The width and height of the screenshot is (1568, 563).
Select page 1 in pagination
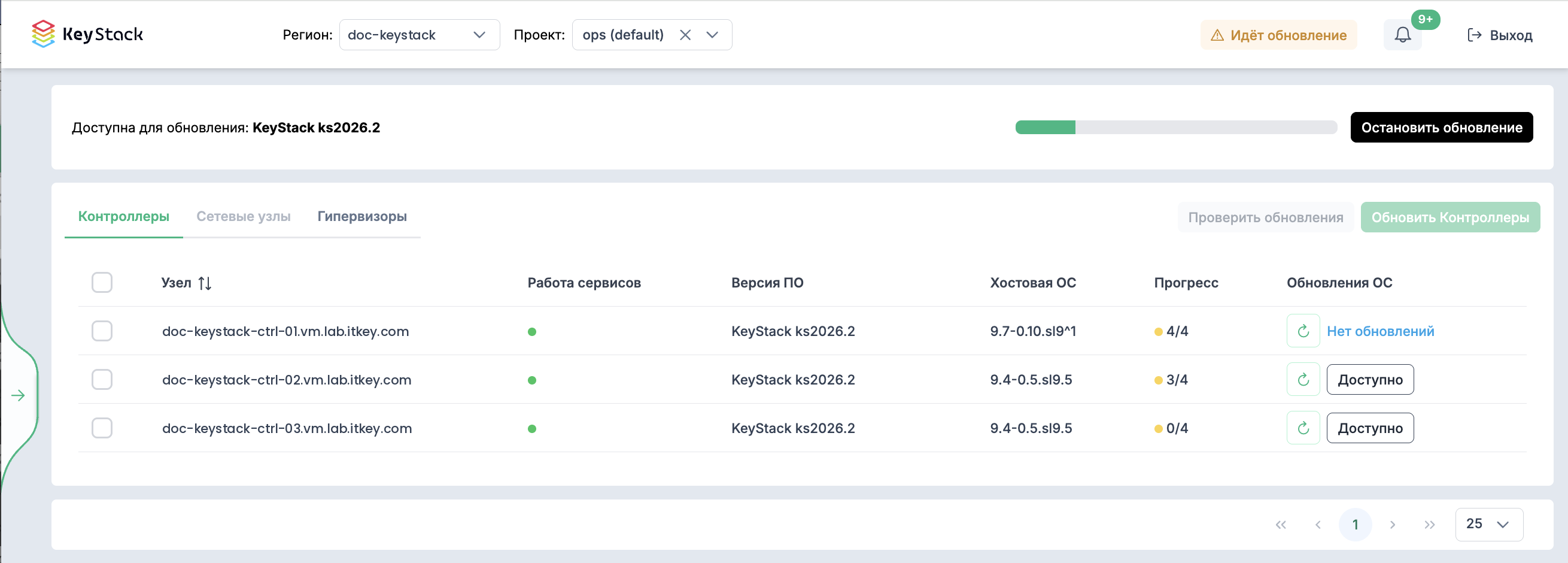[x=1355, y=525]
